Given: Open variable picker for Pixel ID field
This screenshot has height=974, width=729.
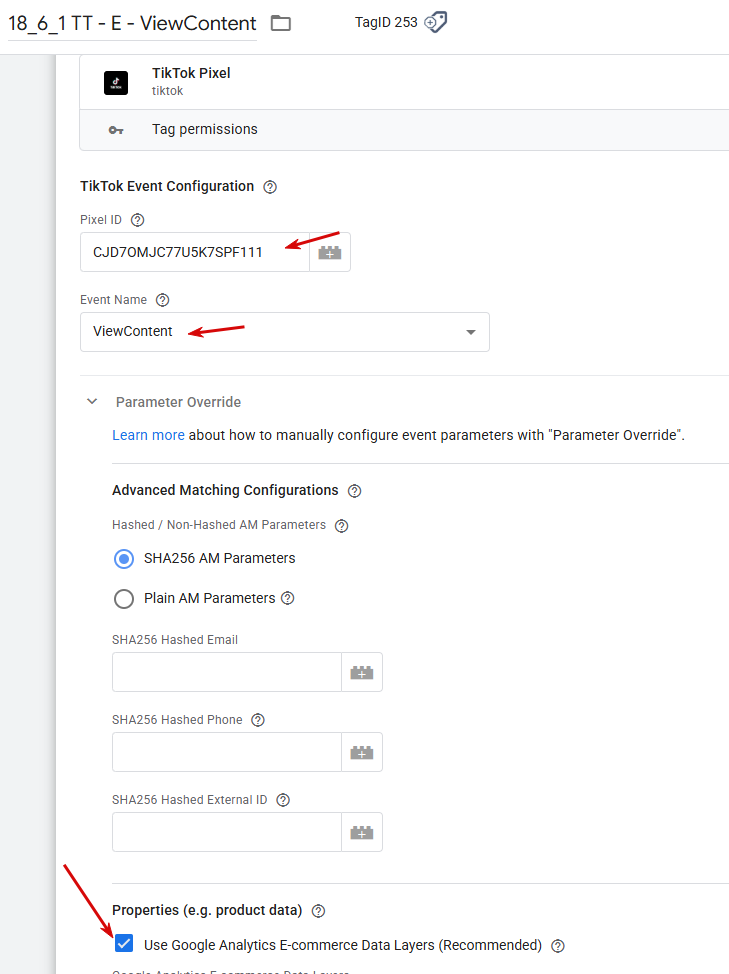Looking at the screenshot, I should [x=330, y=253].
